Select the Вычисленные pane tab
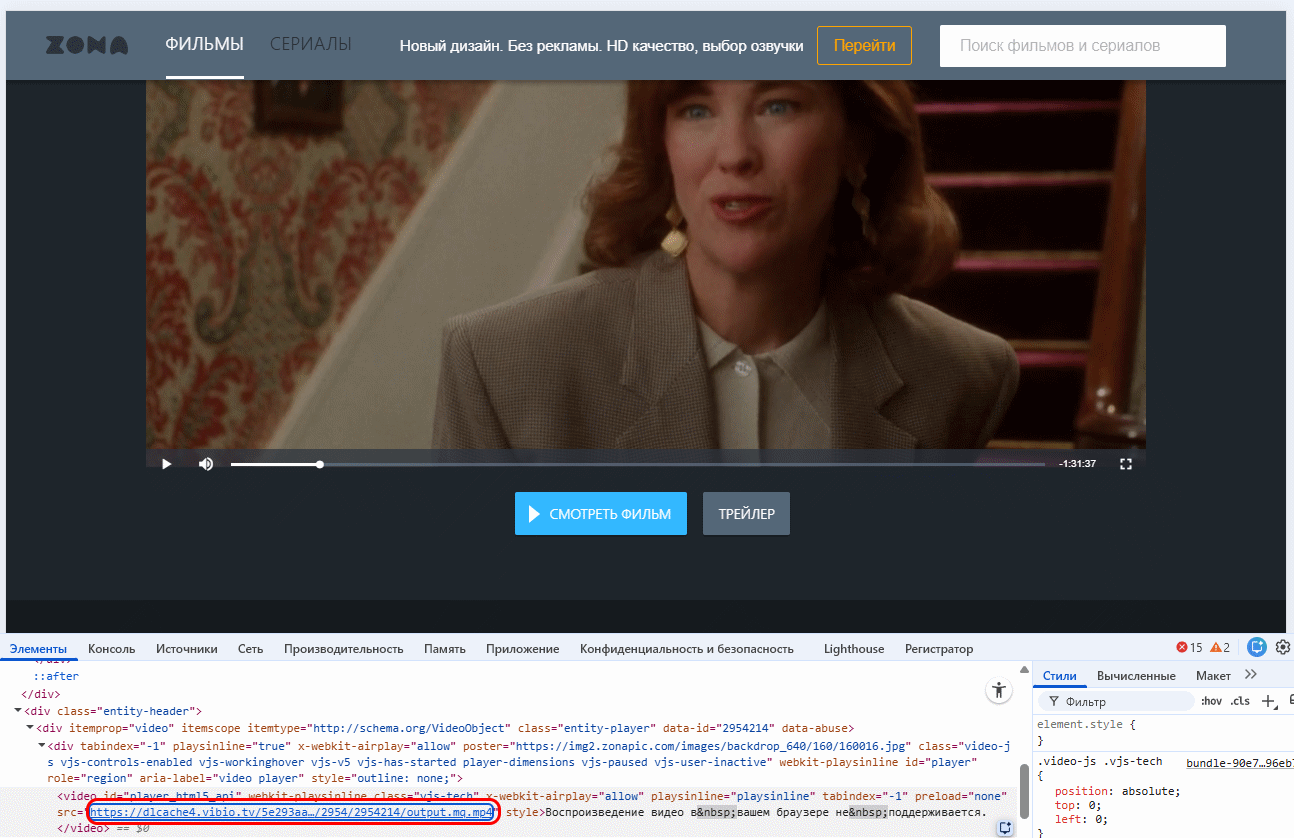Image resolution: width=1294 pixels, height=838 pixels. [x=1136, y=675]
